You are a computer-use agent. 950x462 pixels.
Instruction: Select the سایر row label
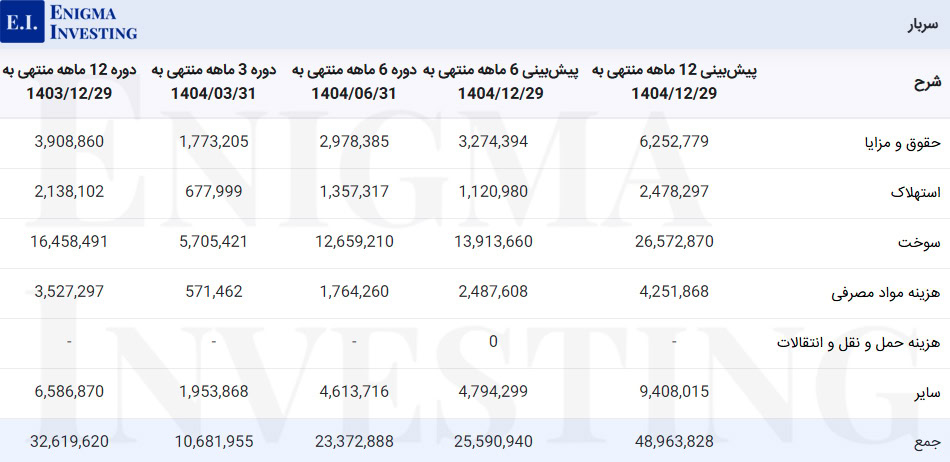[x=927, y=393]
